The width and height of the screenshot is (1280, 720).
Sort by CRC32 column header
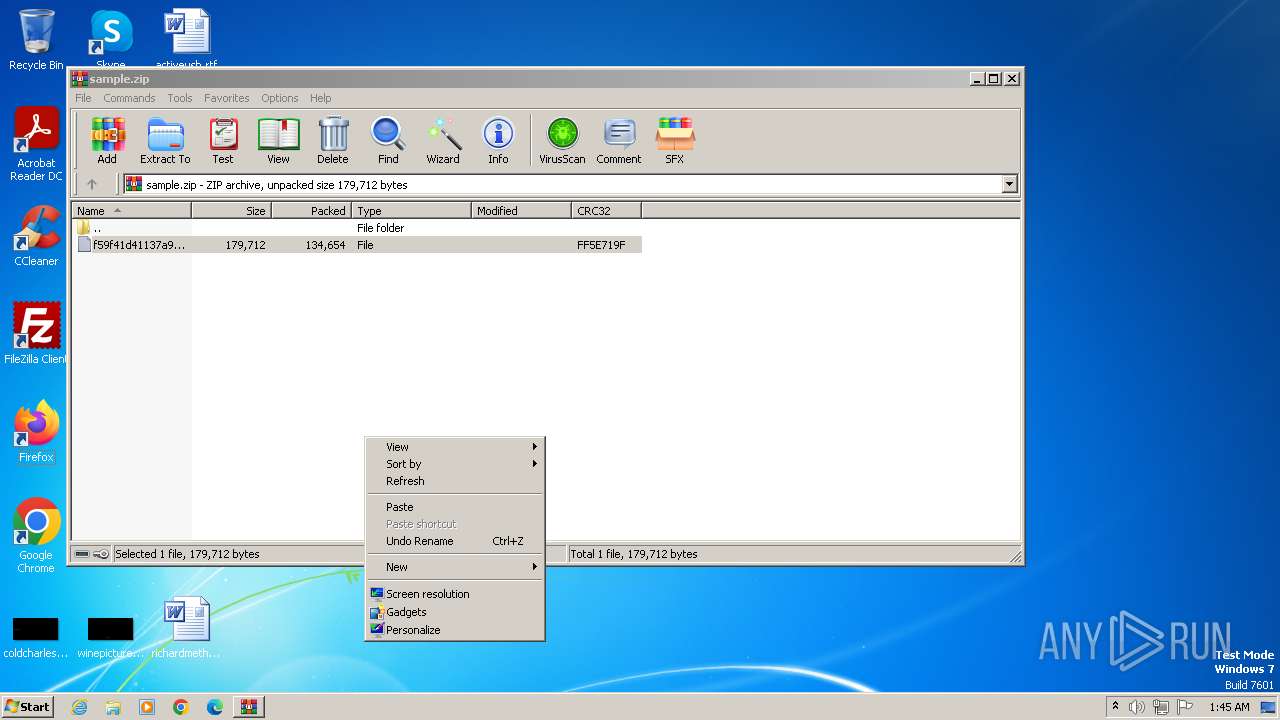(x=606, y=211)
